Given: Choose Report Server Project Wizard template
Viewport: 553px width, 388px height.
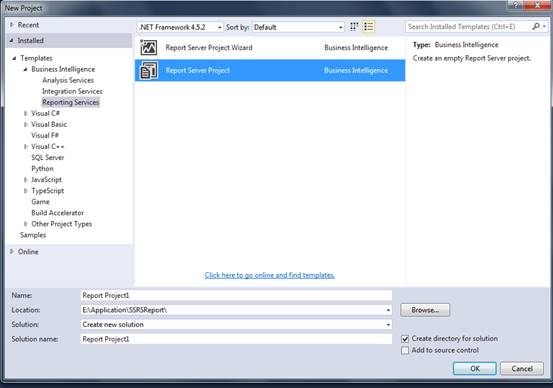Looking at the screenshot, I should 270,48.
